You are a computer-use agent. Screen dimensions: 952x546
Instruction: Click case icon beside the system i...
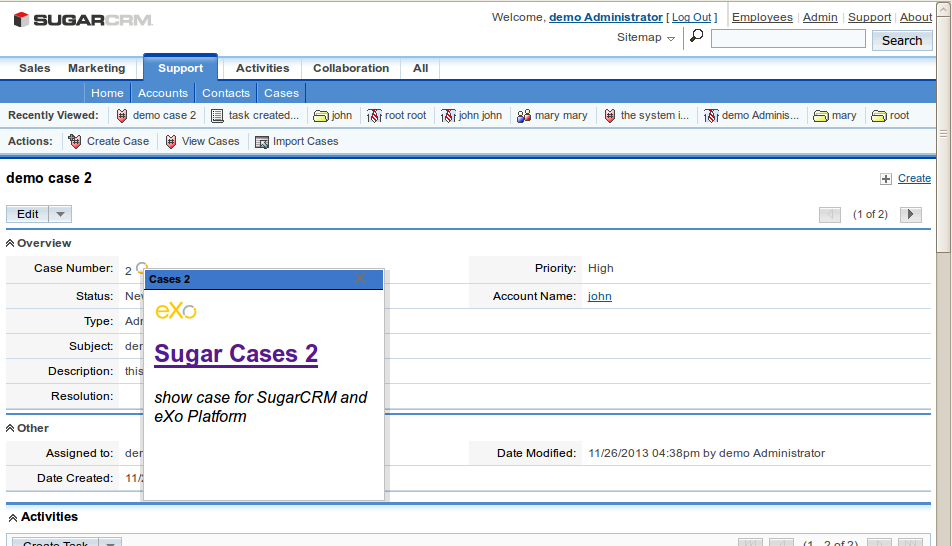tap(610, 115)
